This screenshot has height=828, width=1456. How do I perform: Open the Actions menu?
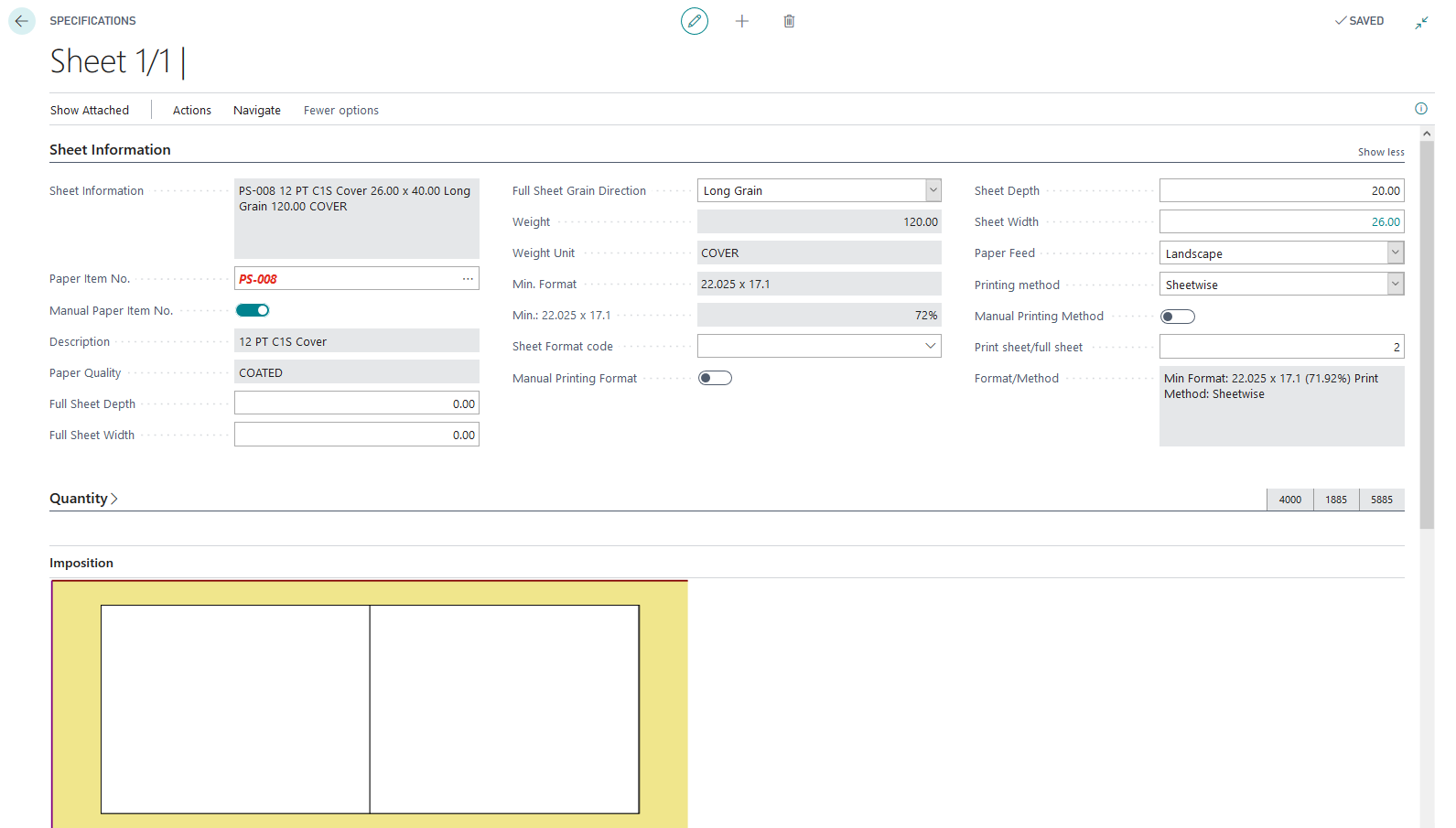192,110
